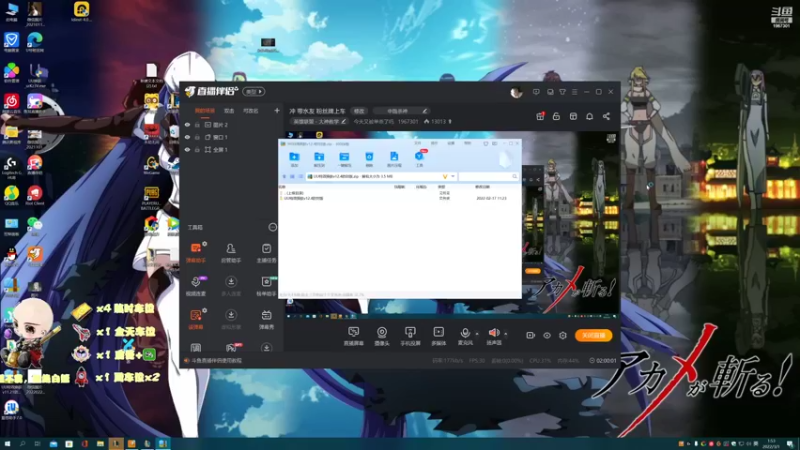
Task: Click the bell notification icon in the stream header
Action: 589,116
